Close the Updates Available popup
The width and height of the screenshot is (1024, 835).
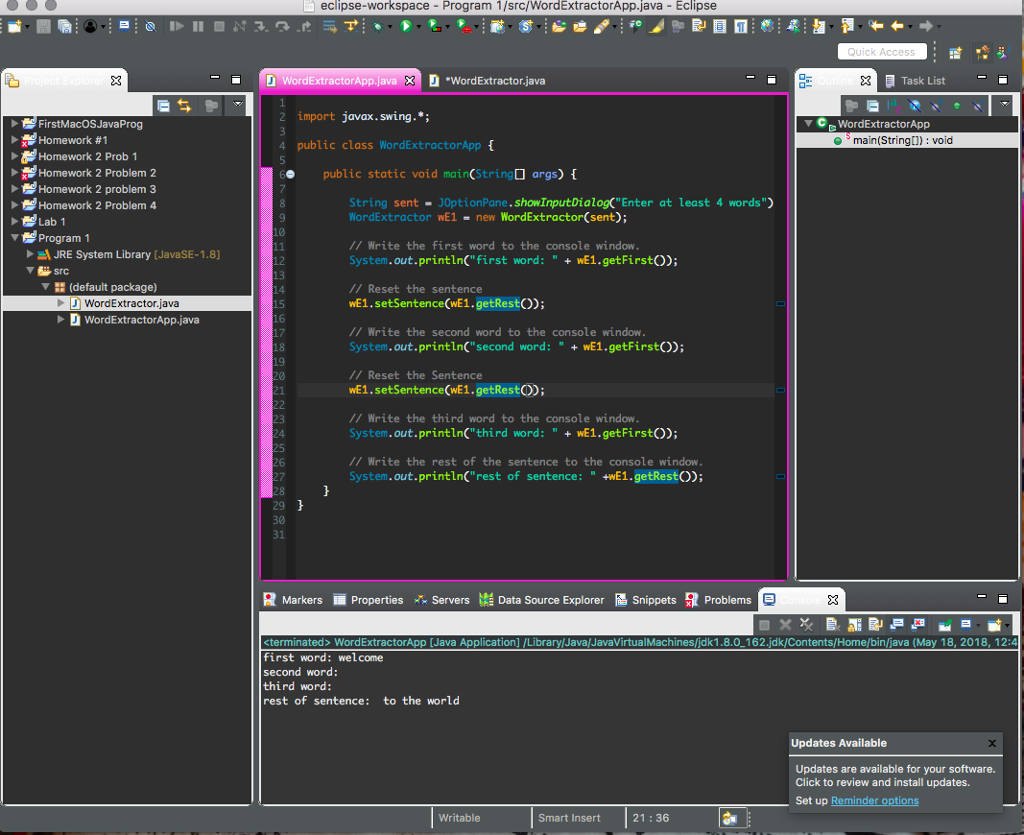[x=992, y=743]
